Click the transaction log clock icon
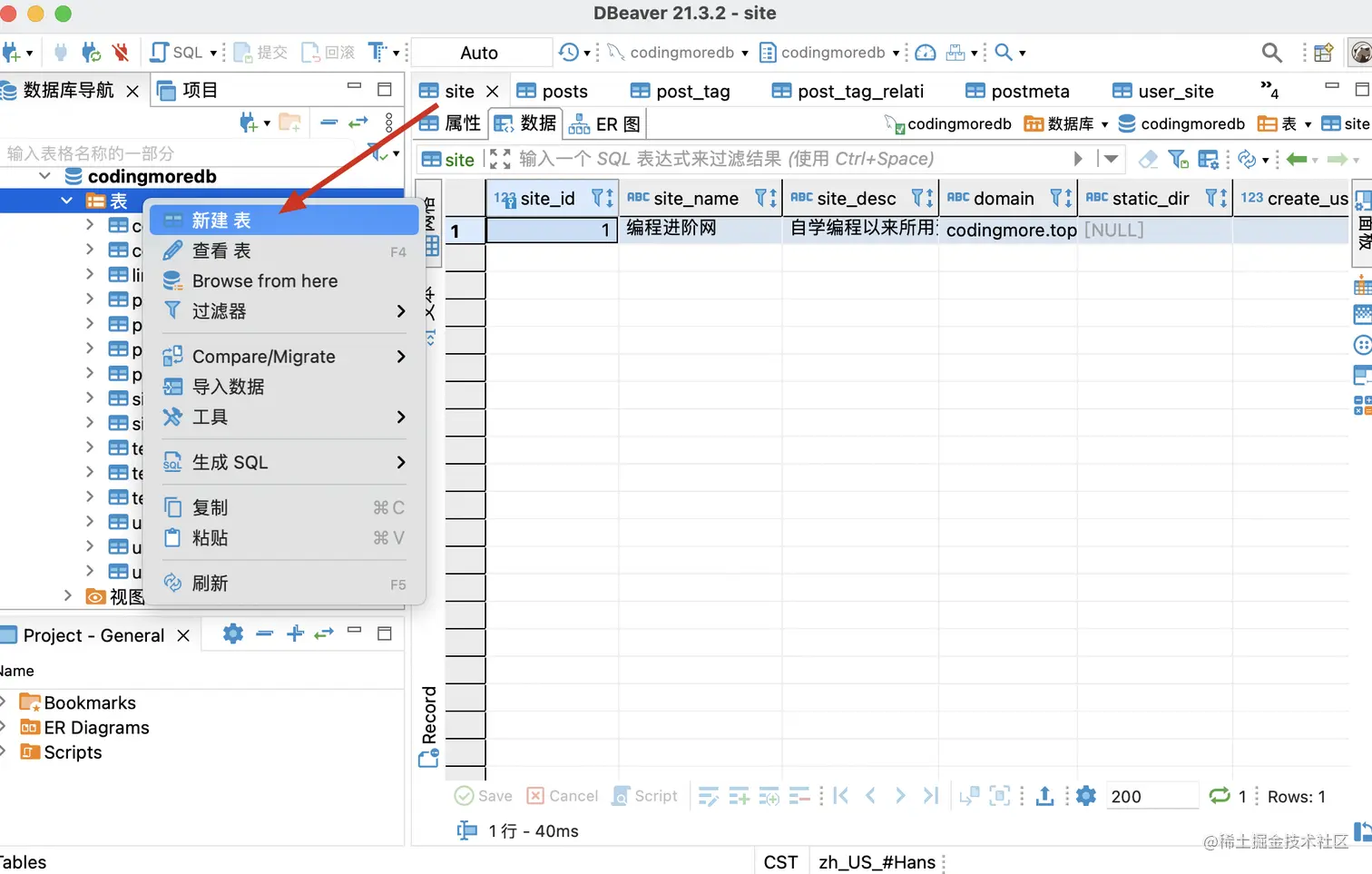1372x874 pixels. 568,53
